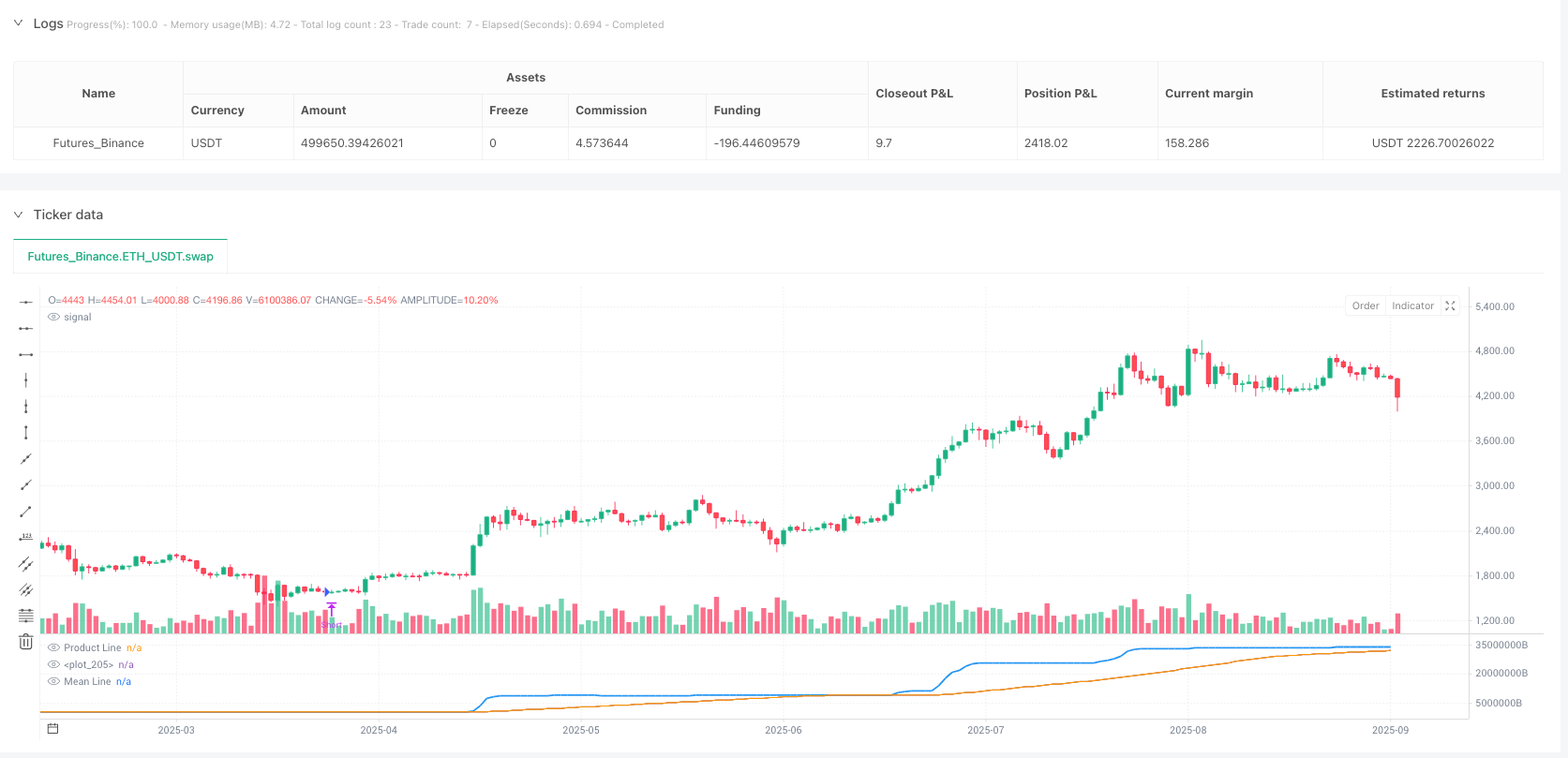1568x758 pixels.
Task: Select the horizontal straight line drawing tool
Action: coord(26,302)
